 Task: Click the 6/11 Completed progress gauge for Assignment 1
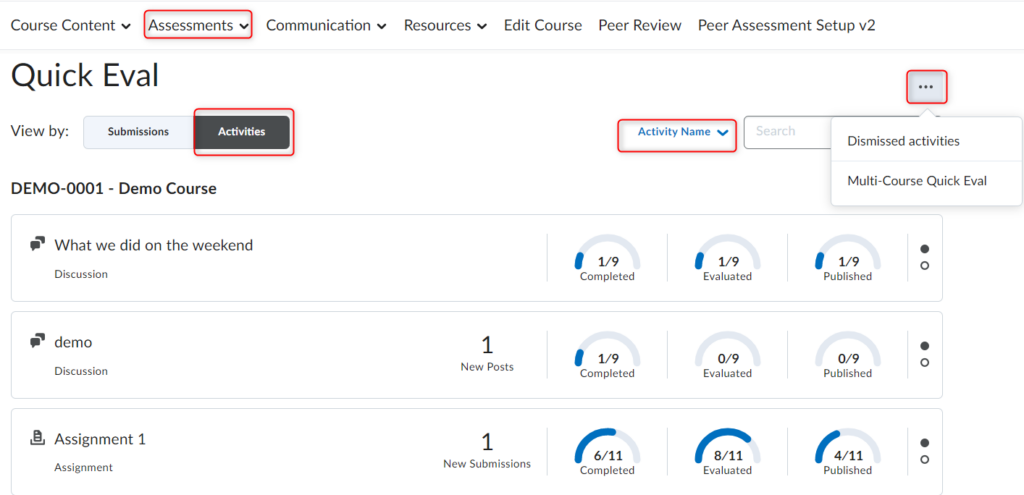[x=607, y=451]
